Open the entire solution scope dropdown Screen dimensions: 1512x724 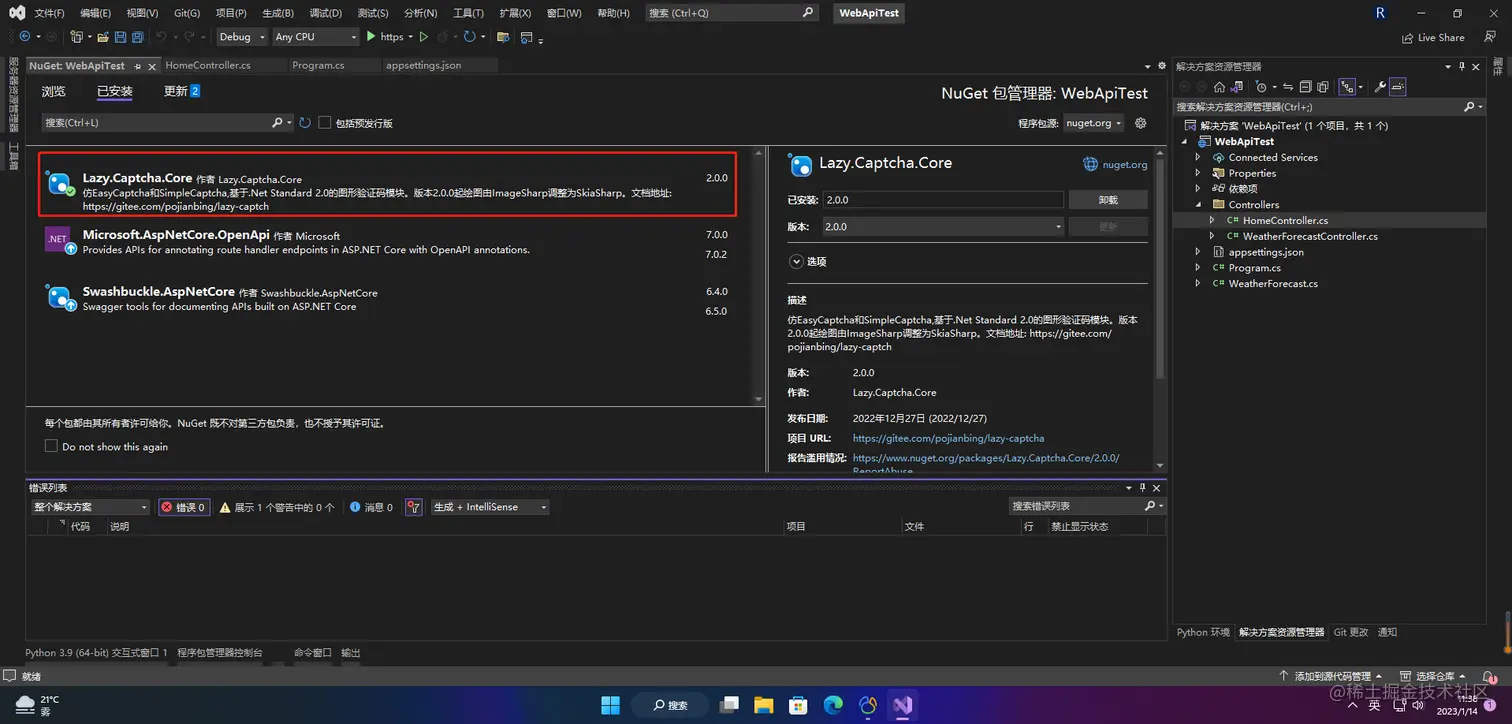click(x=90, y=507)
